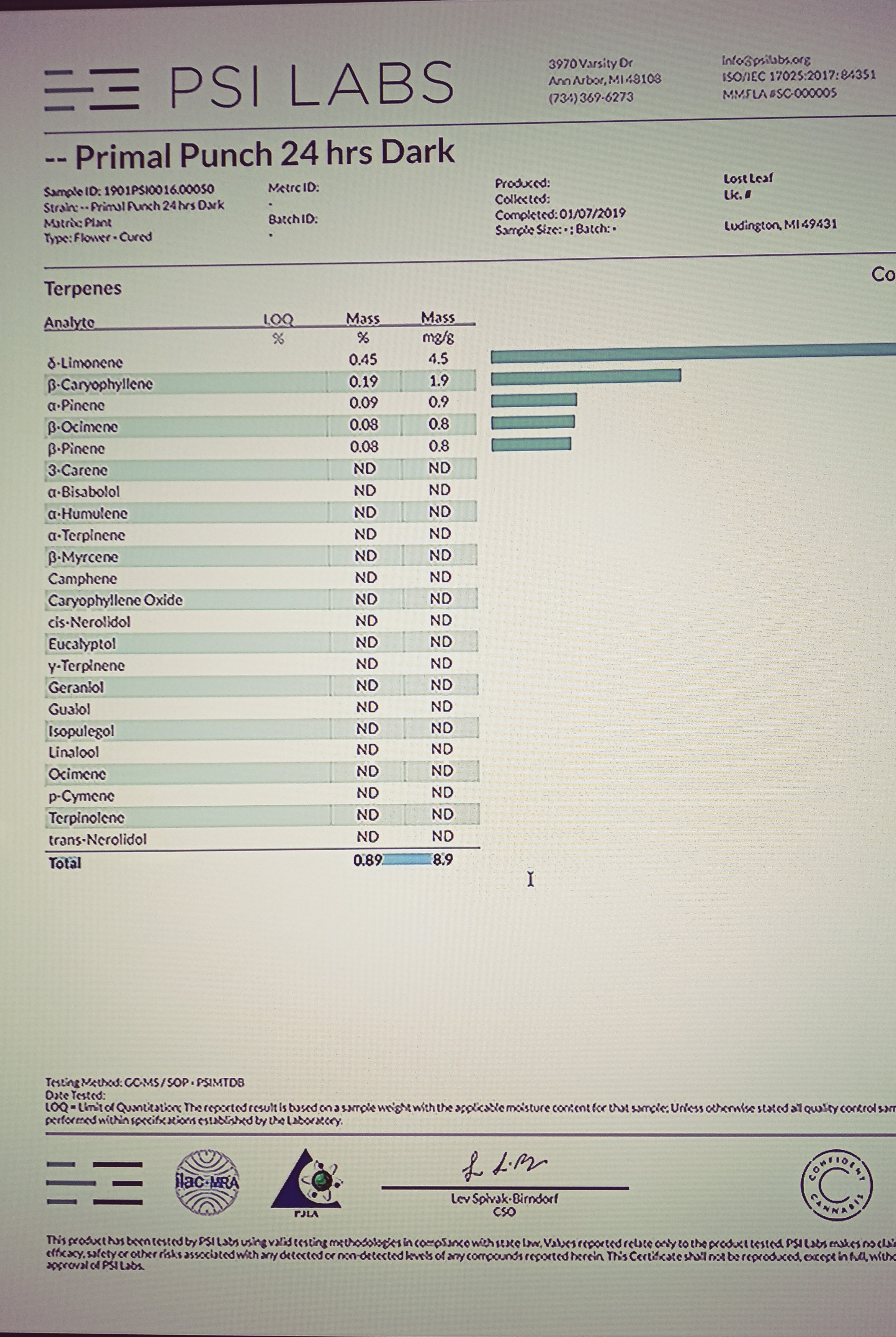Click the α-Pinene analyte row label
This screenshot has width=896, height=1337.
[77, 405]
